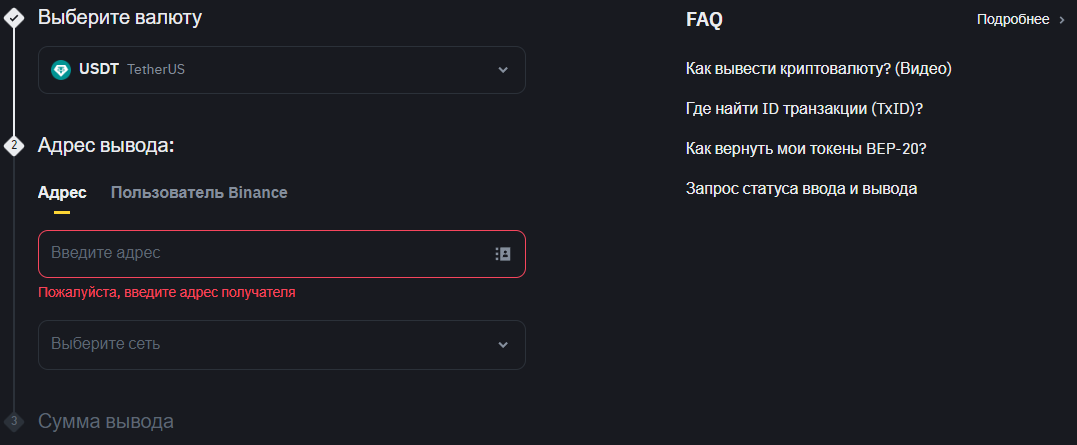This screenshot has height=445, width=1077.
Task: Click the USDT Tether coin logo
Action: click(x=61, y=69)
